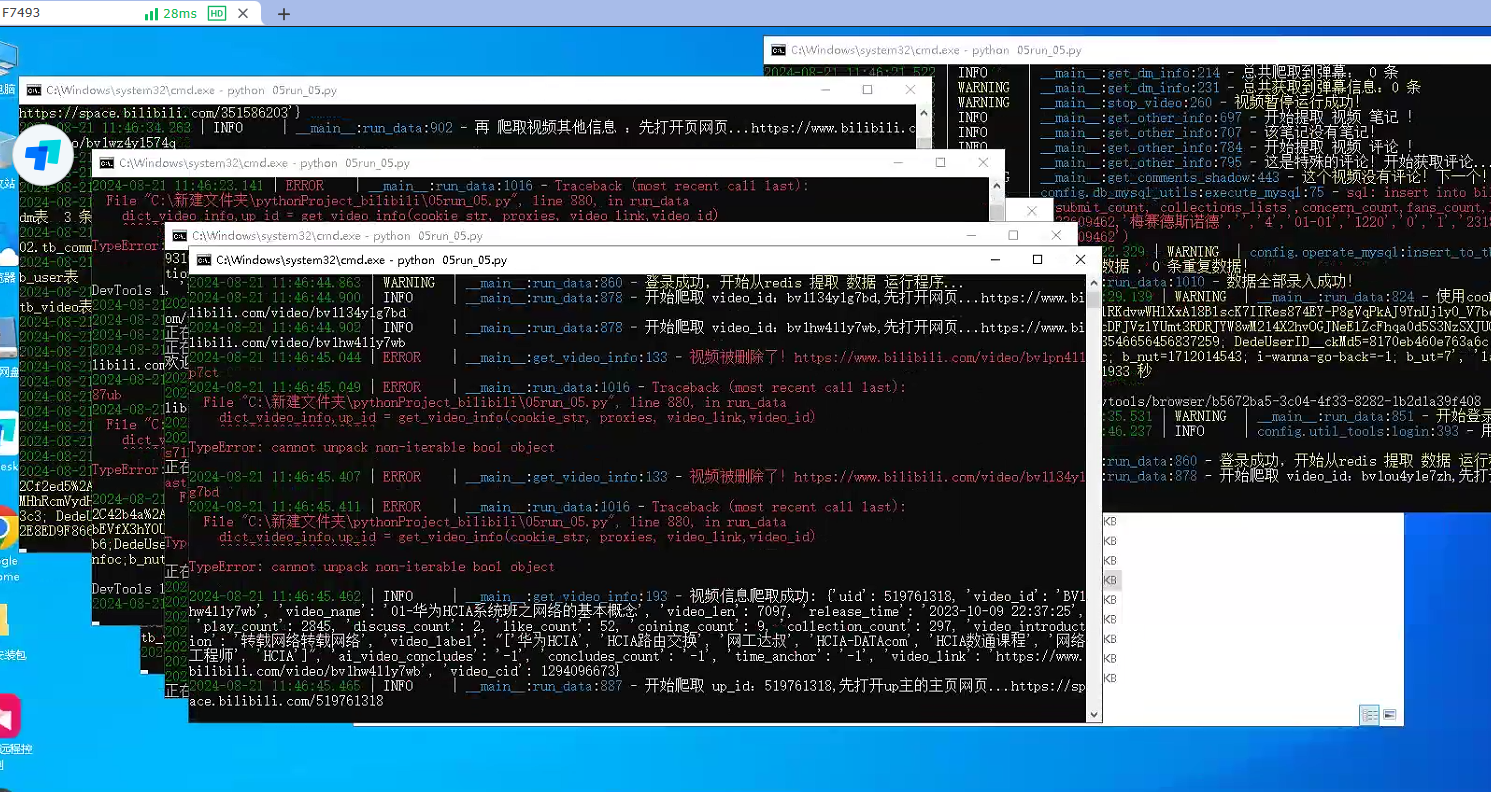Open cmd system menu icon of the '视频信息爬取成功' window

(205, 260)
